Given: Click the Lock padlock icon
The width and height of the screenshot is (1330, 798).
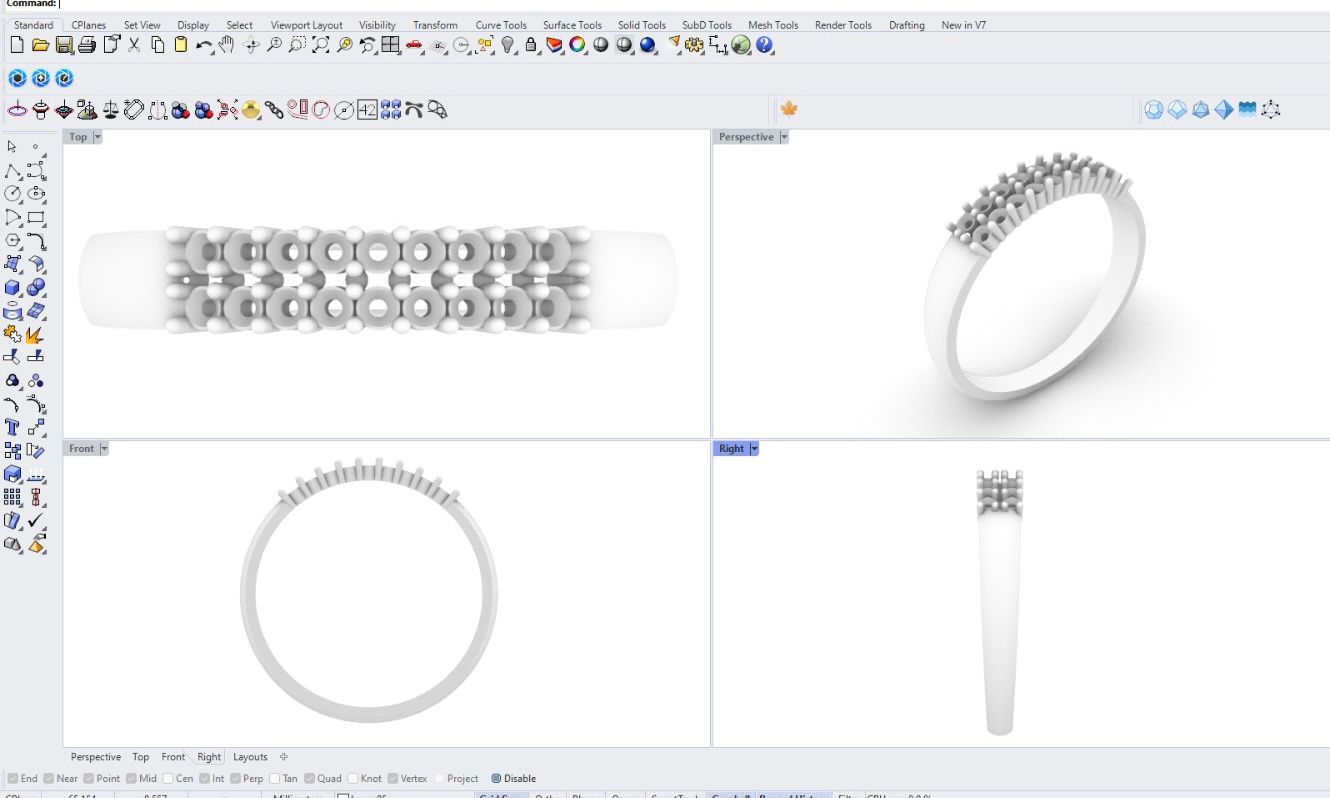Looking at the screenshot, I should tap(531, 45).
